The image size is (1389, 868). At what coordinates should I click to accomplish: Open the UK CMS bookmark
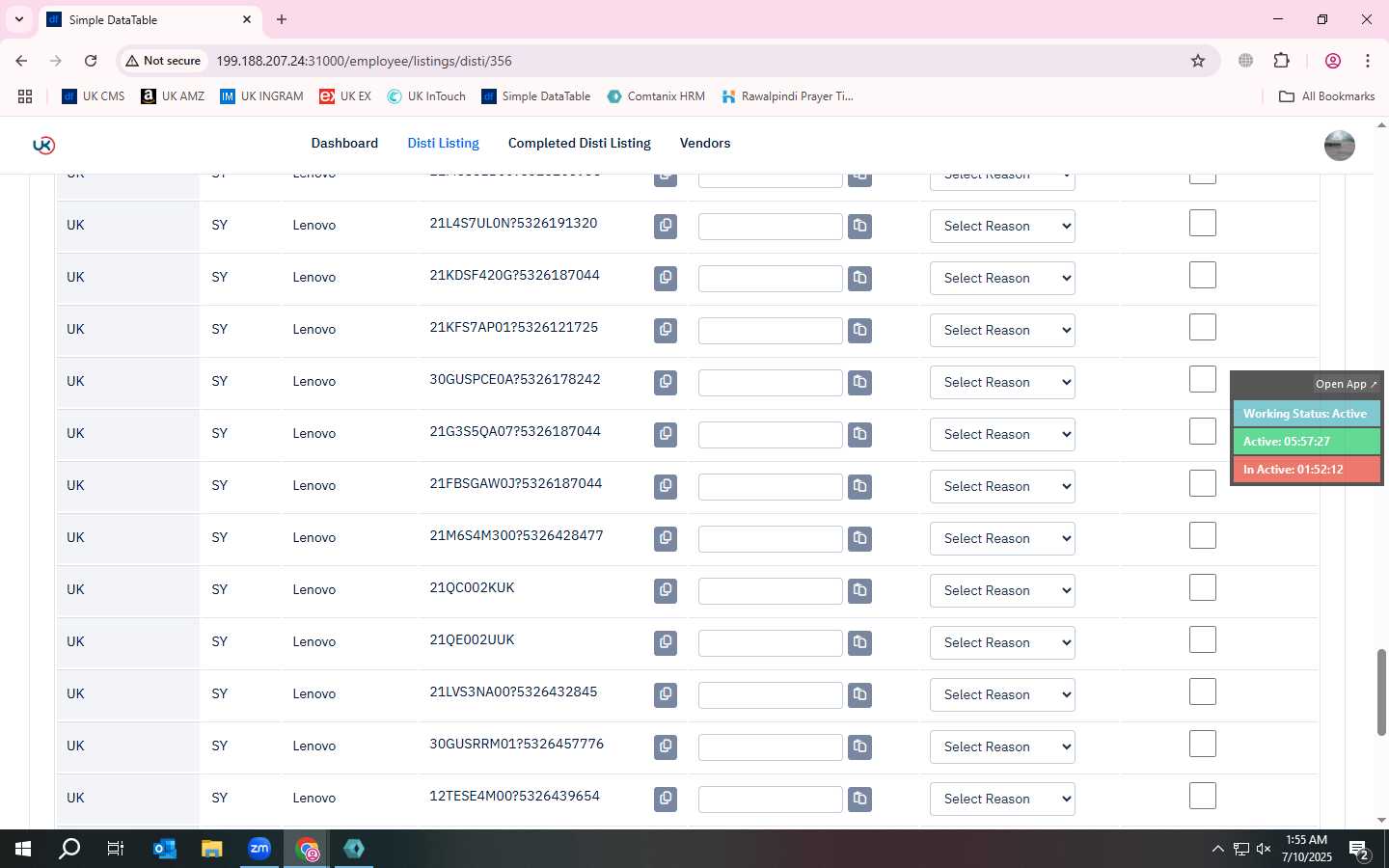(x=94, y=96)
